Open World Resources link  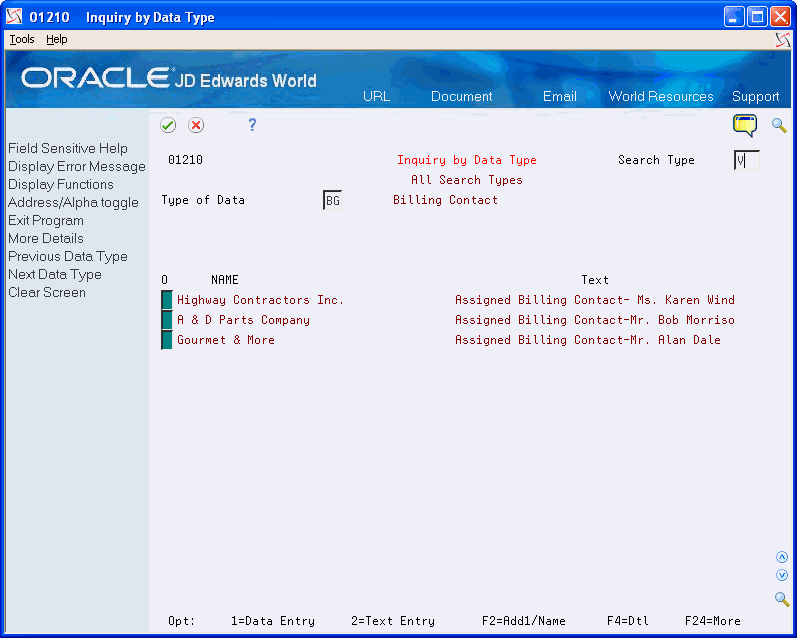click(661, 97)
